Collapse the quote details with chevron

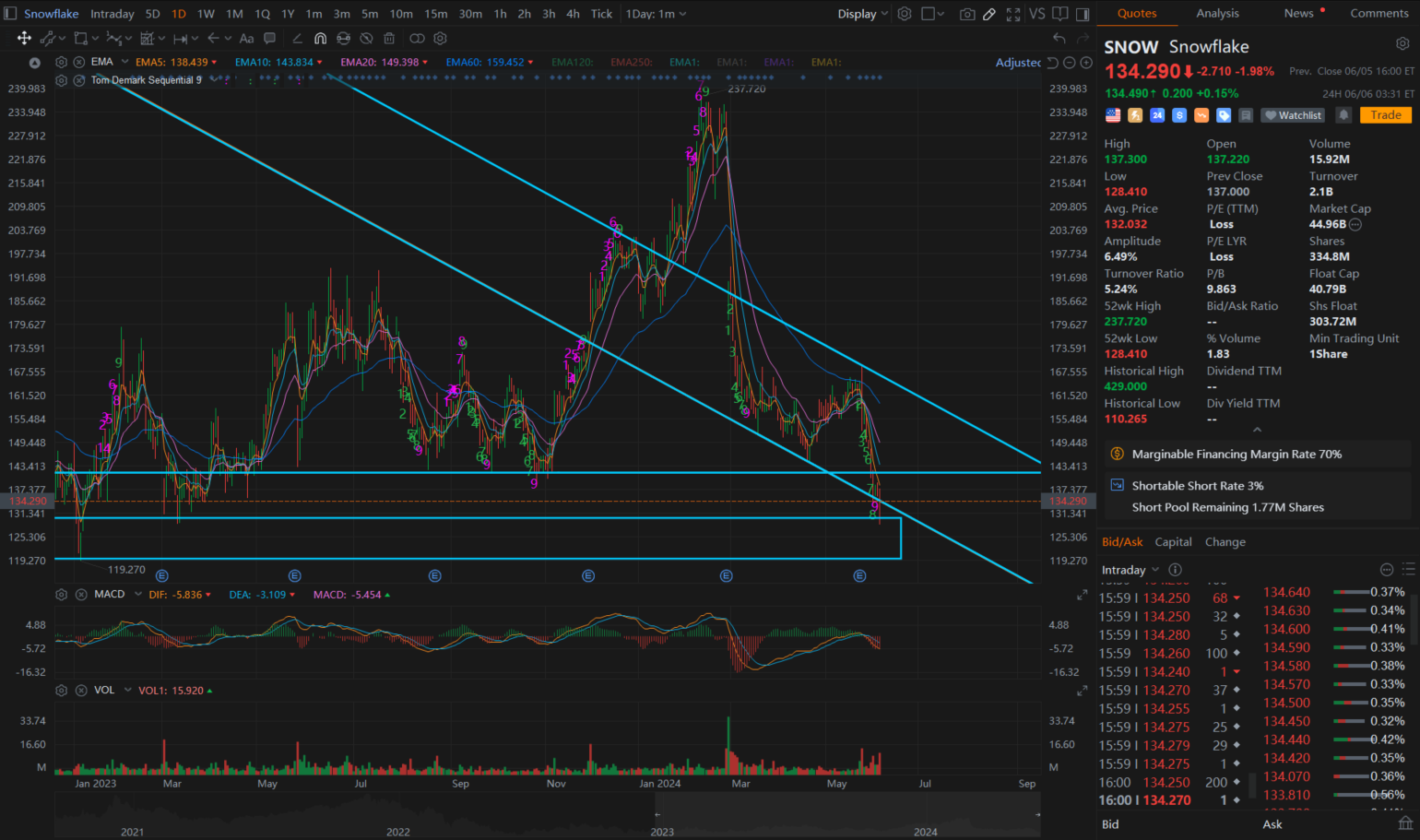tap(1257, 430)
